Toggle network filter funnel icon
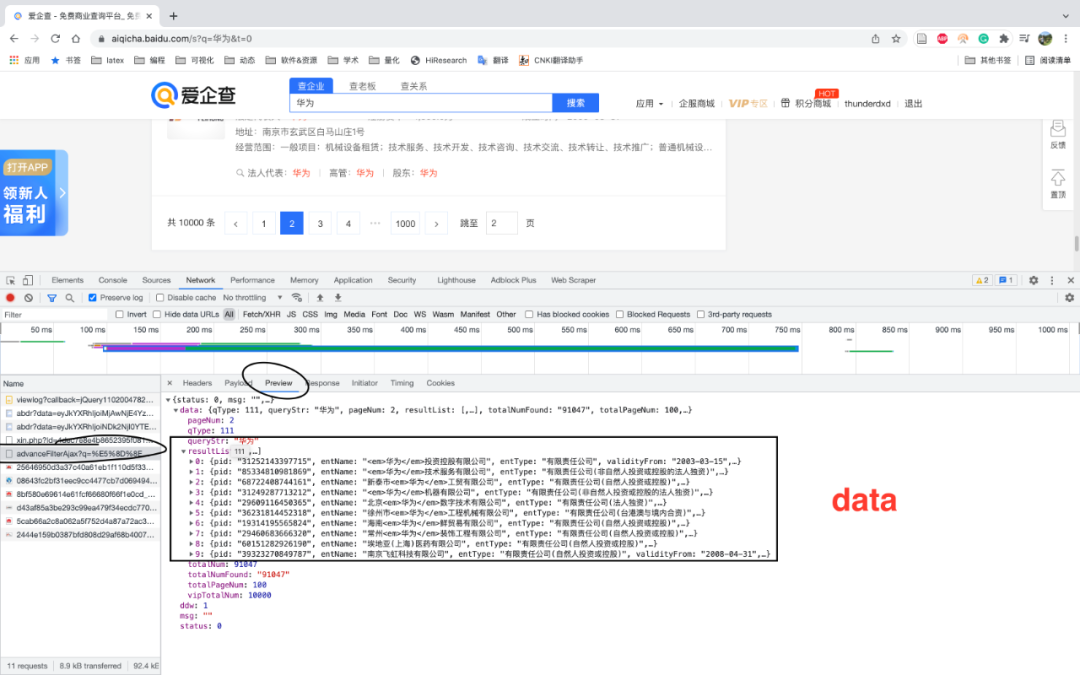 pyautogui.click(x=52, y=298)
